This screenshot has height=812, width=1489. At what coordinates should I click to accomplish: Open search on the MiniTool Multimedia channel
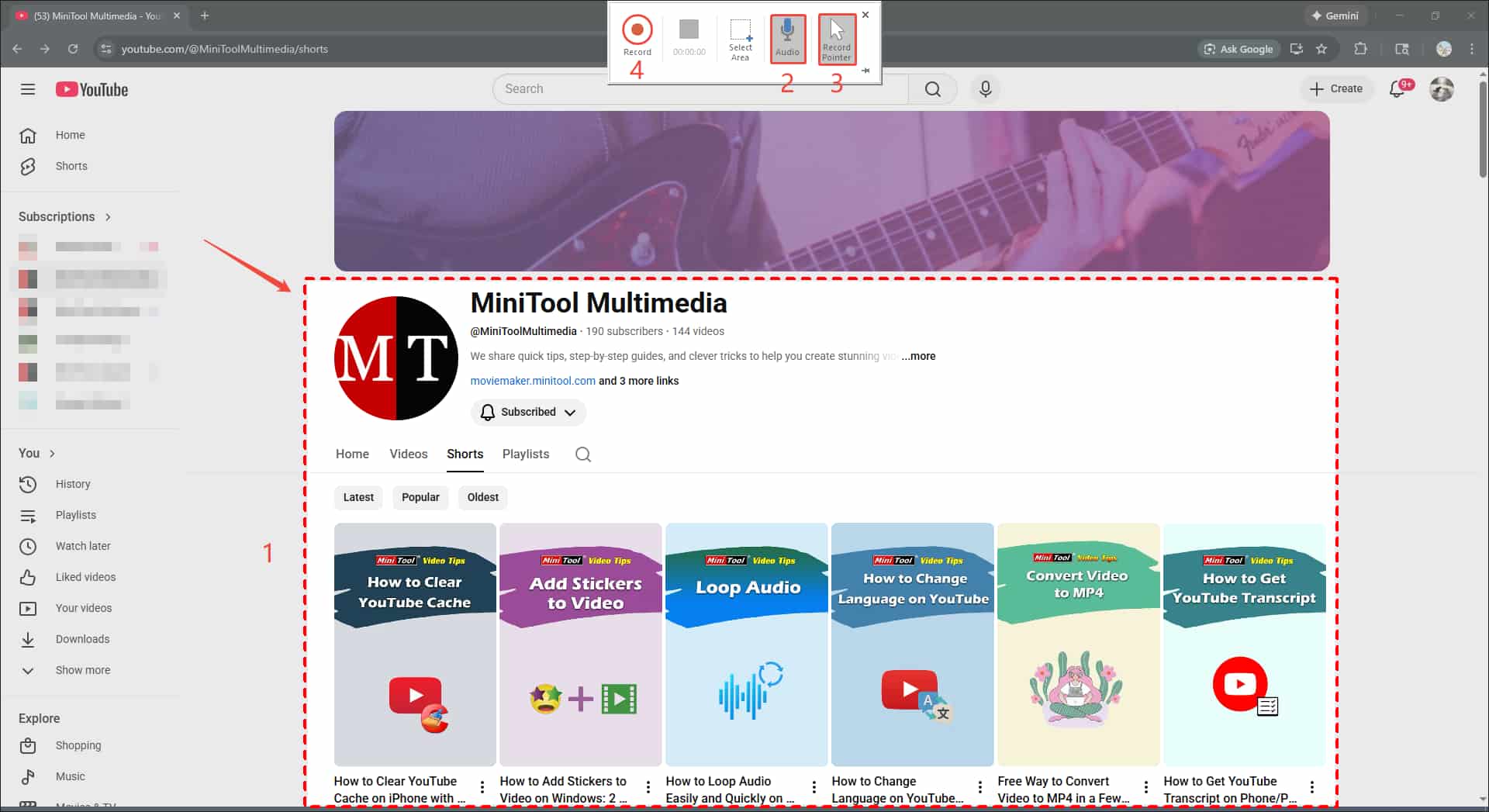coord(583,454)
